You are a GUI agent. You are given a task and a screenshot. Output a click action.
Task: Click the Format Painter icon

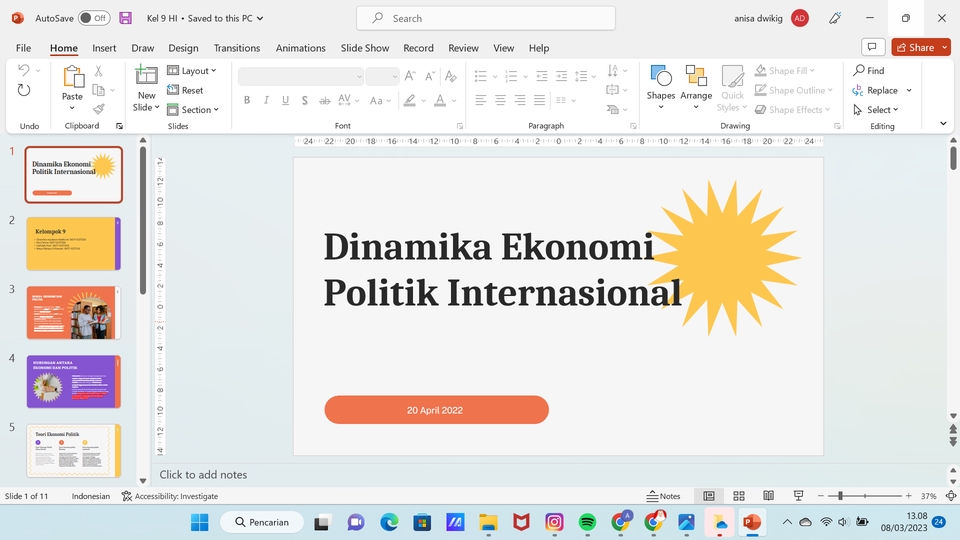coord(98,109)
